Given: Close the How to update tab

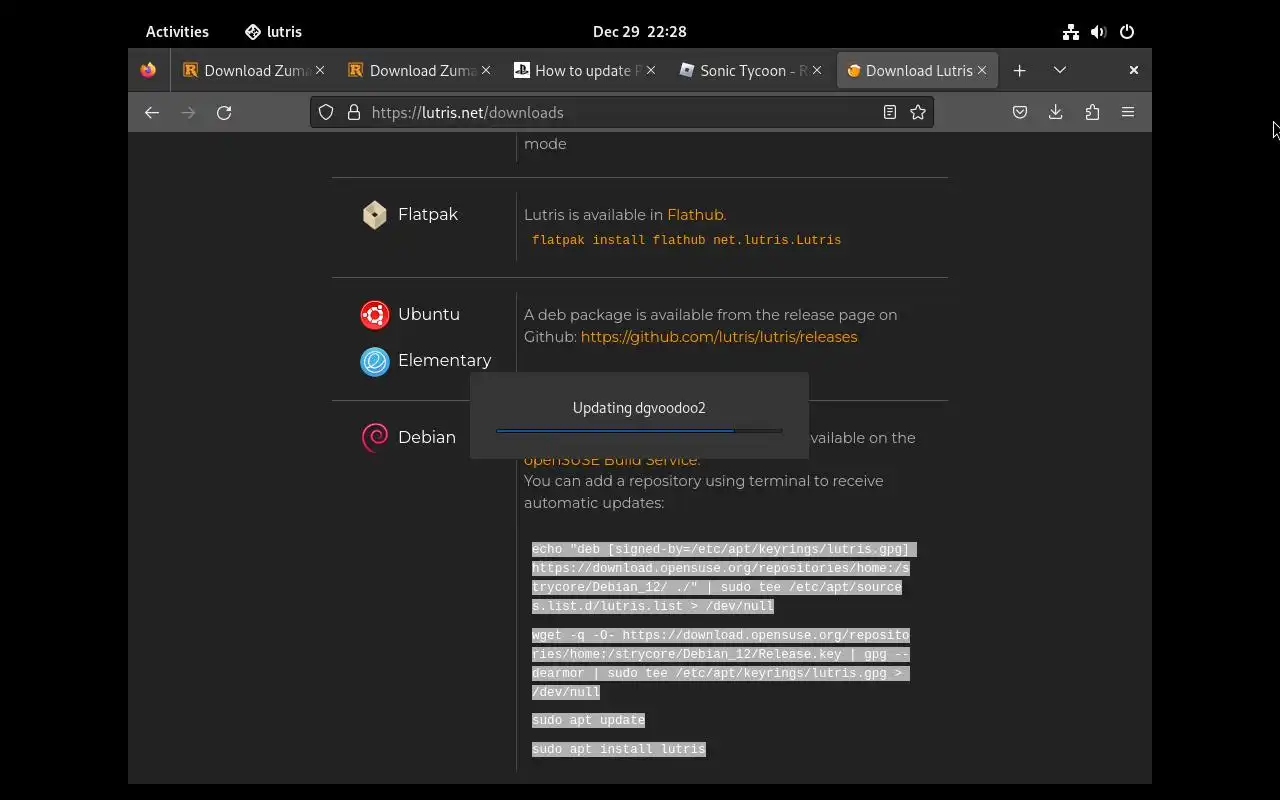Looking at the screenshot, I should pyautogui.click(x=652, y=70).
